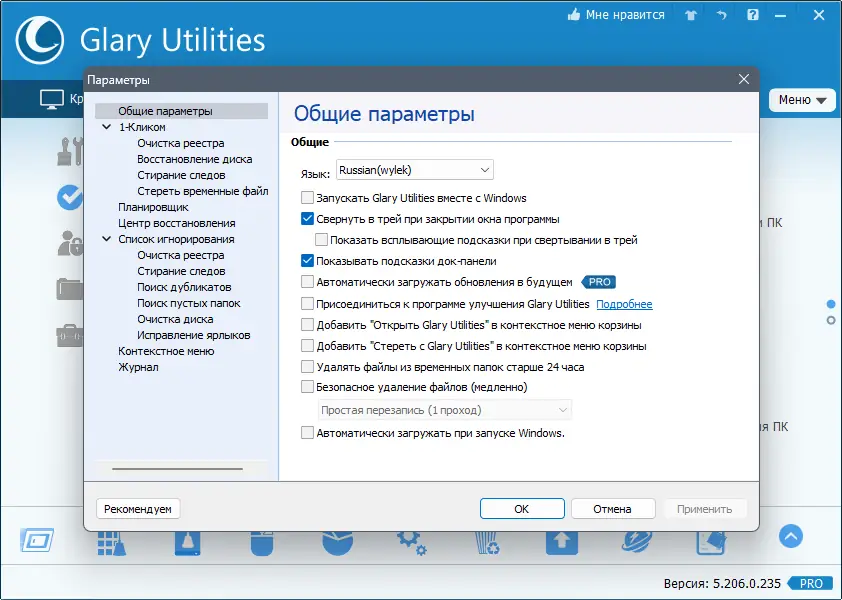Click the mouse-shaped context menu dock icon

(262, 543)
